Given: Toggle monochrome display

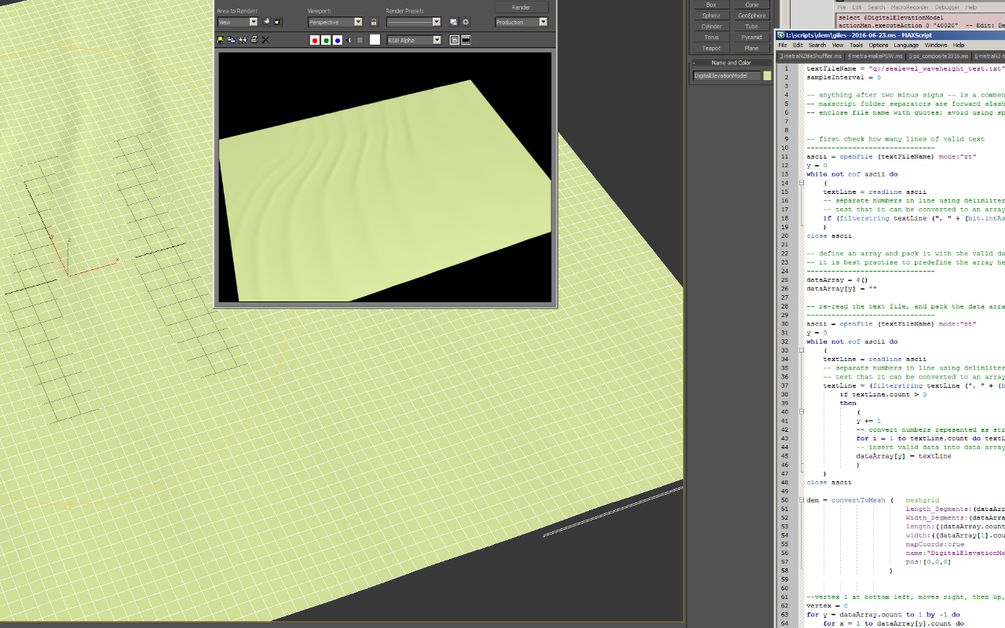Looking at the screenshot, I should (360, 40).
